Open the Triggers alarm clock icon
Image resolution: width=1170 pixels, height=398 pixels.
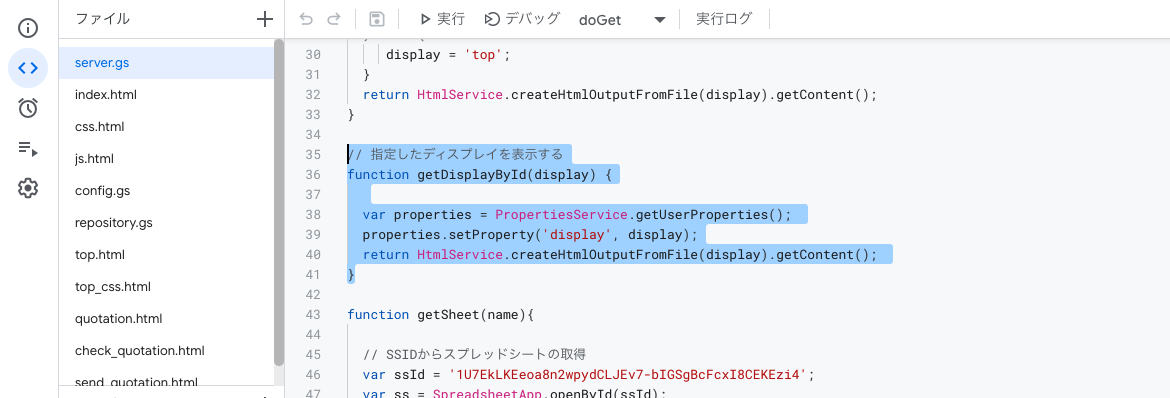(x=28, y=108)
